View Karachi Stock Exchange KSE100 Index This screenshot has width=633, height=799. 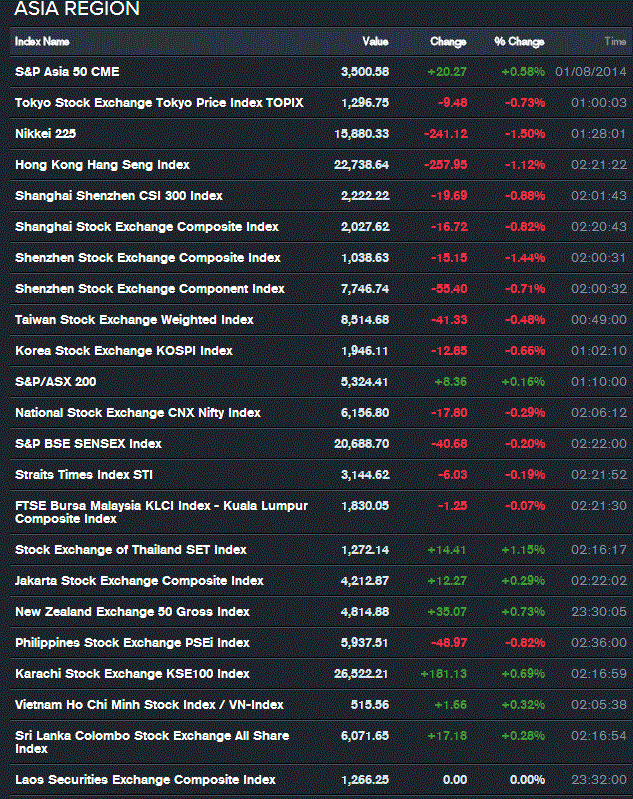point(132,674)
